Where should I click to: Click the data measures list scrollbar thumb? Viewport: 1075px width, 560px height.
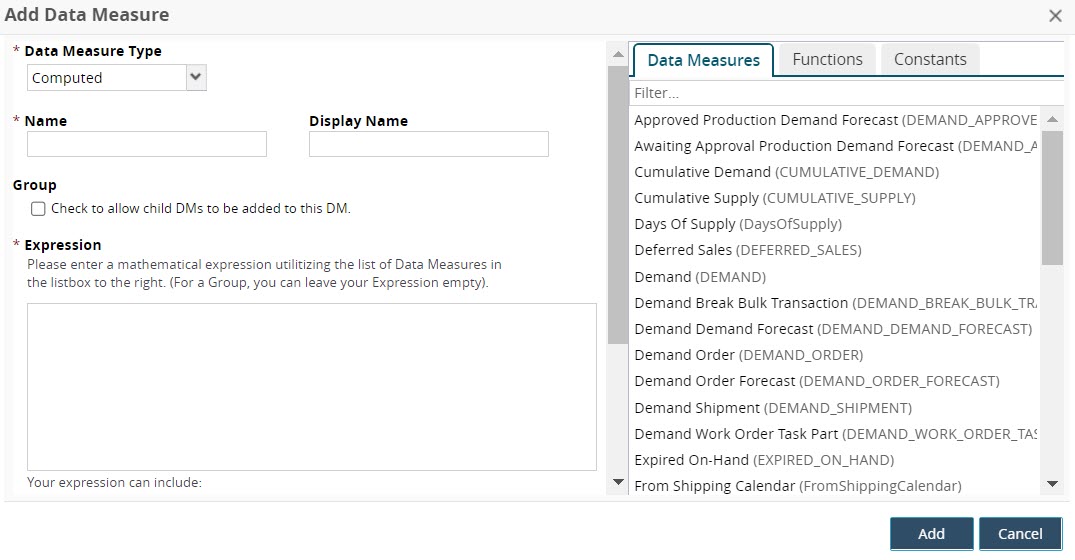pyautogui.click(x=1052, y=200)
